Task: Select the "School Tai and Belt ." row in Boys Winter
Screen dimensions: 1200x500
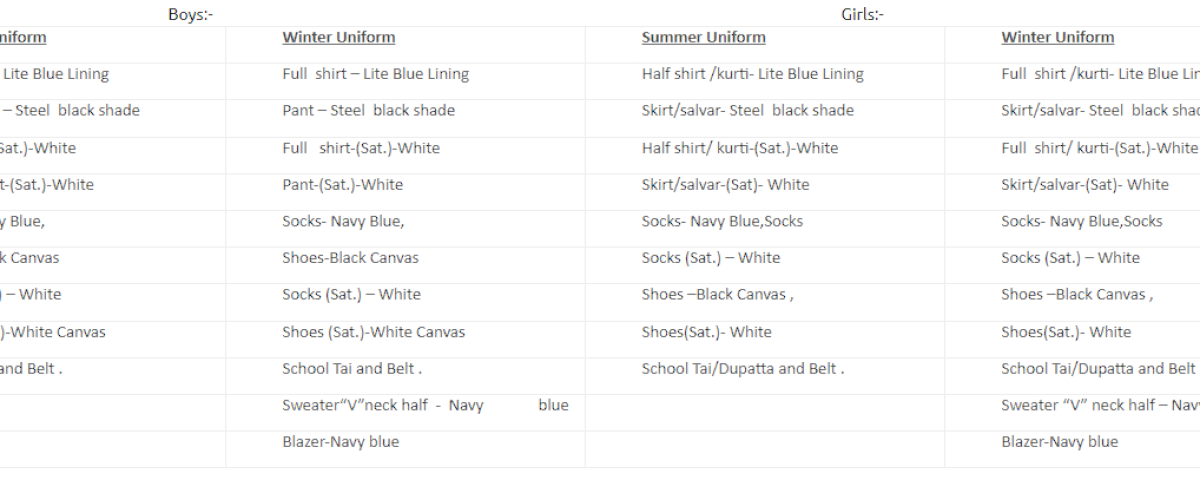Action: [352, 369]
